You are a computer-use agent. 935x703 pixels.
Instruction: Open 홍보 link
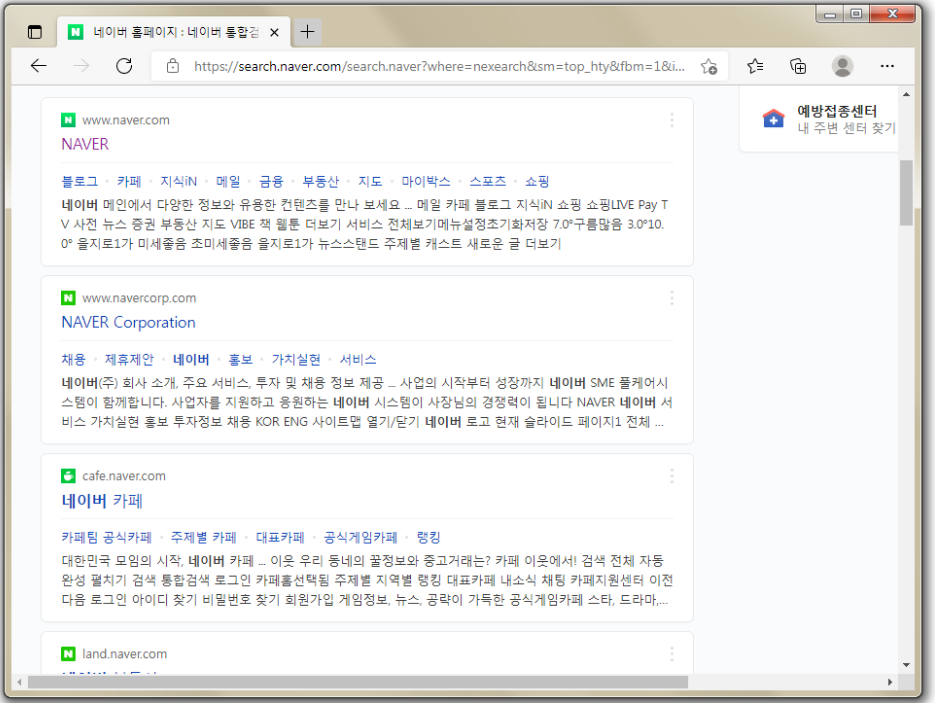pyautogui.click(x=240, y=360)
